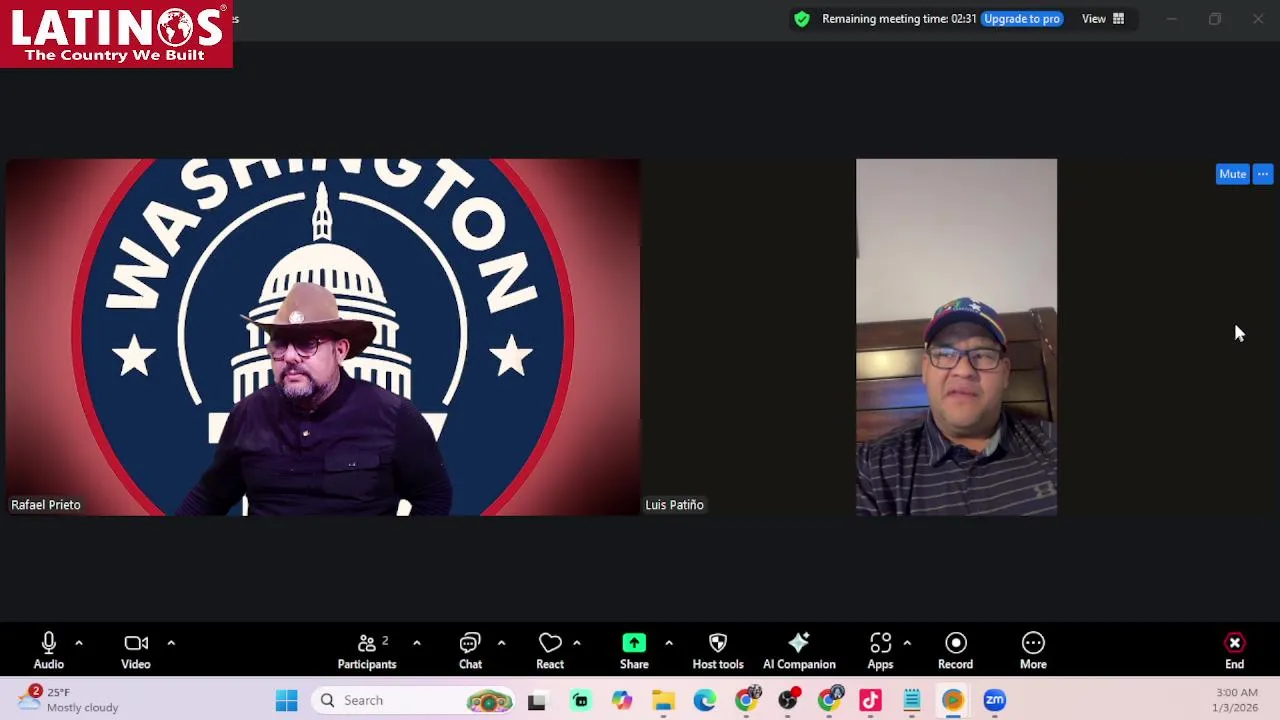Open share options caret beside Share

point(669,643)
